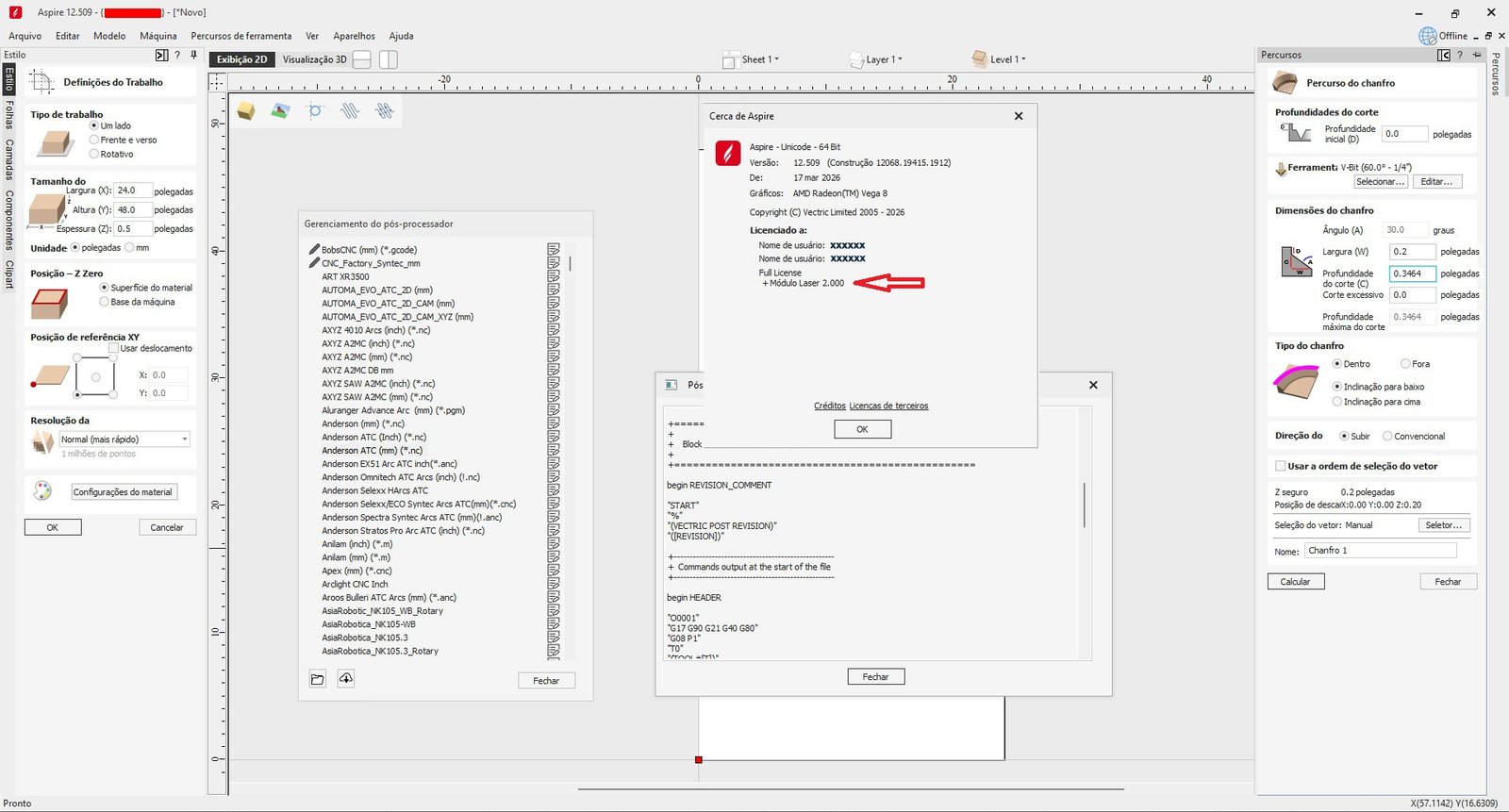This screenshot has width=1509, height=812.
Task: Click the Ferramenta tool bit icon
Action: 1281,170
